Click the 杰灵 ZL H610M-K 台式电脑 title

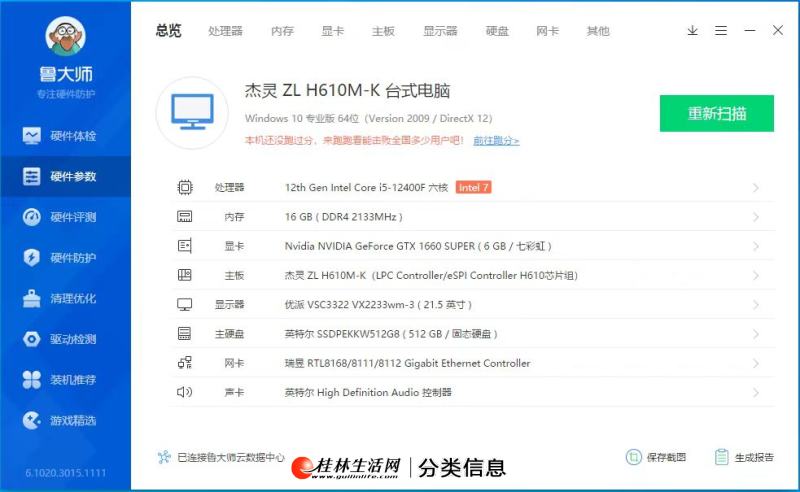pos(347,91)
